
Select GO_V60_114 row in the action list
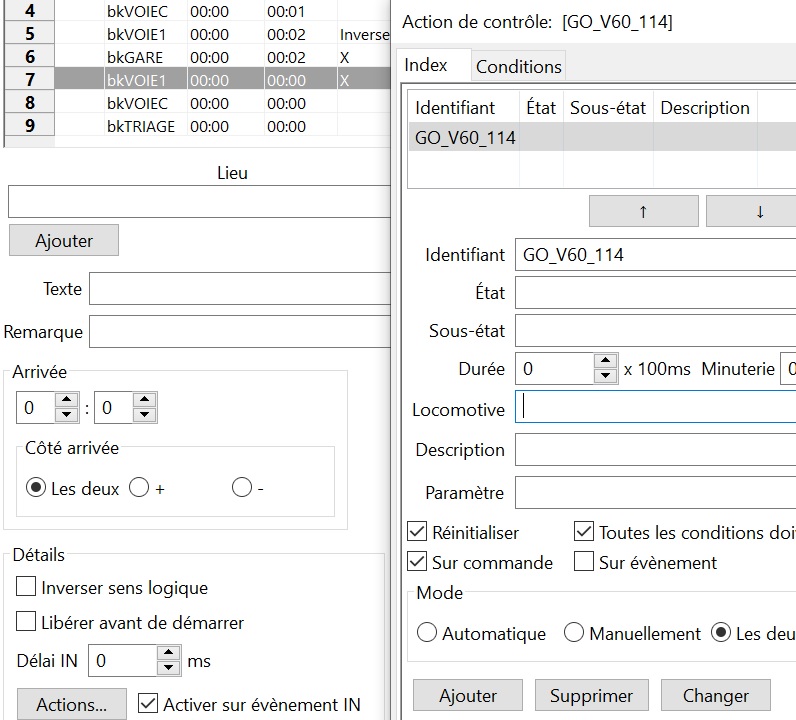click(602, 137)
